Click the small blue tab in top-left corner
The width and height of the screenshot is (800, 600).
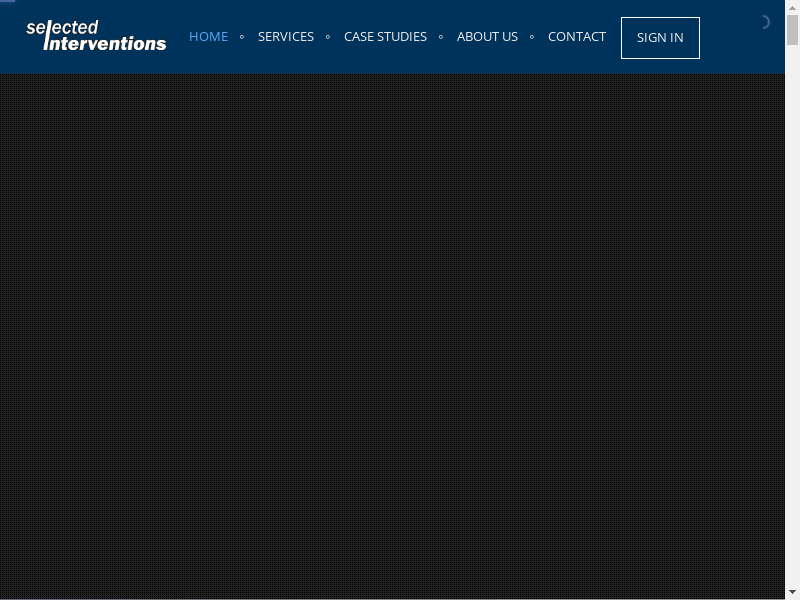[8, 2]
